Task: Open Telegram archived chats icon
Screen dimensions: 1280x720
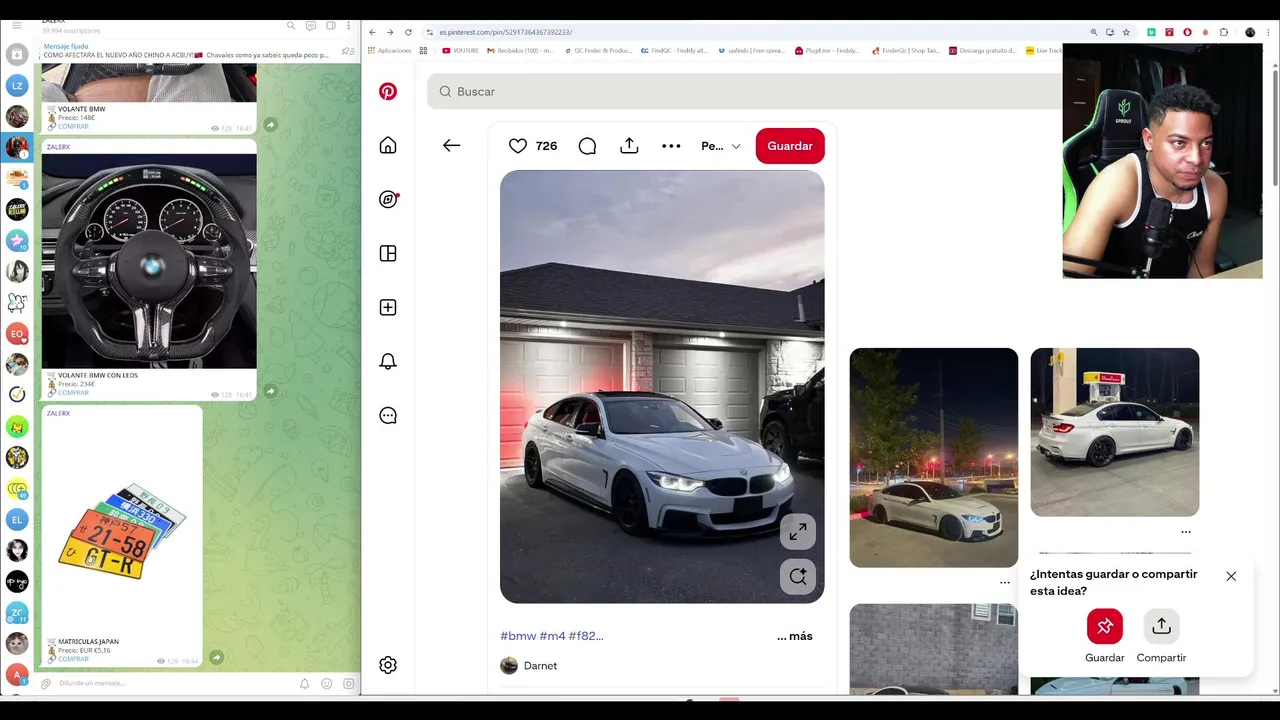Action: [x=17, y=55]
